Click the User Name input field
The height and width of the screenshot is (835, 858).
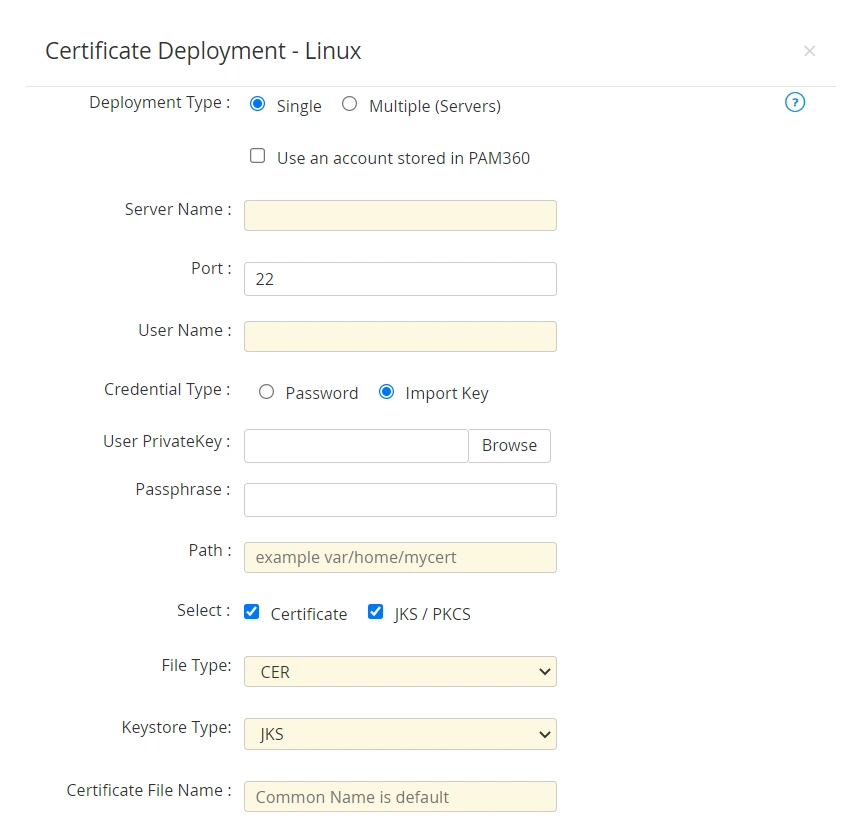point(400,336)
